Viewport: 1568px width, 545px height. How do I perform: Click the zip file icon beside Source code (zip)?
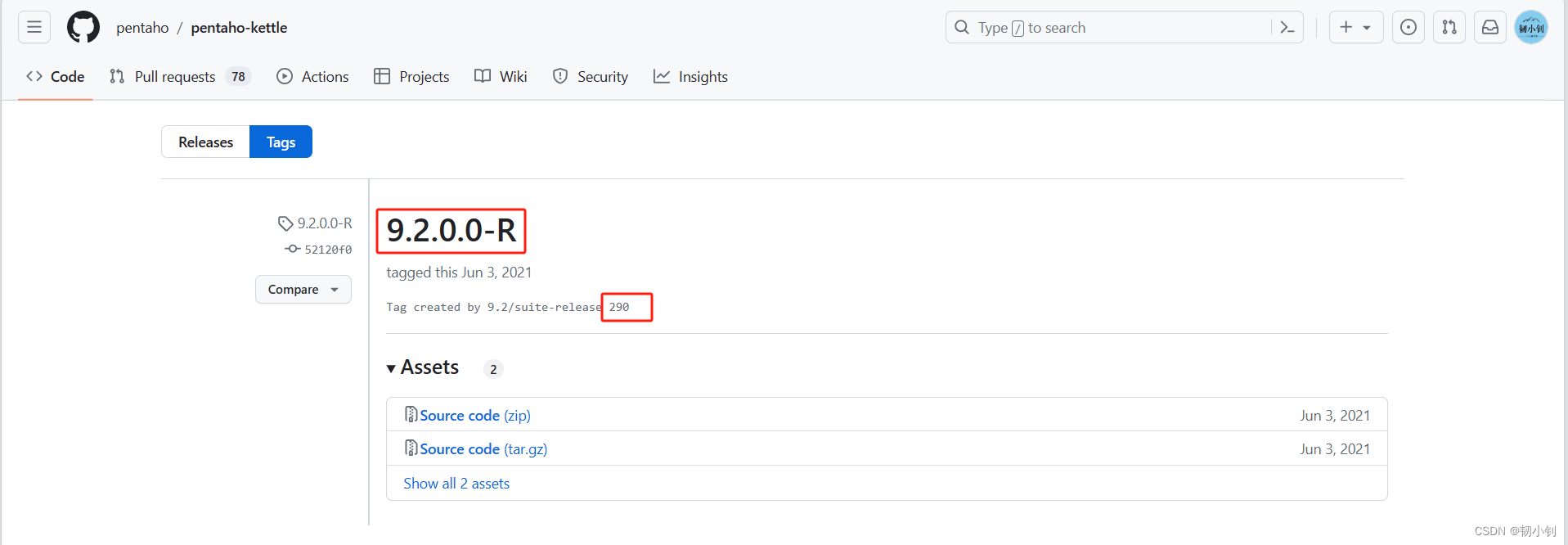tap(411, 415)
